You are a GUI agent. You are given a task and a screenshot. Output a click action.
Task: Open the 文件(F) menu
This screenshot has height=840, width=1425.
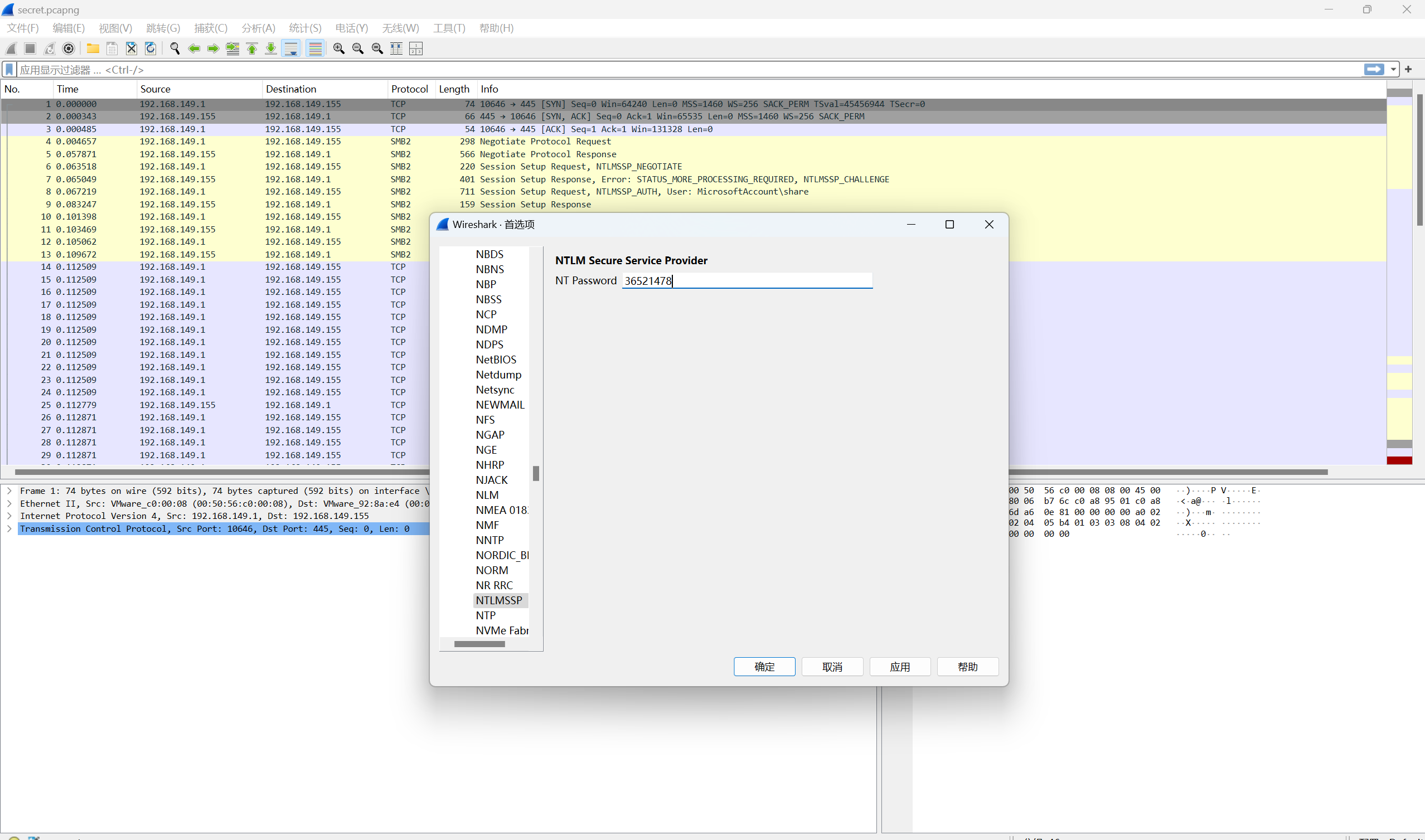coord(23,28)
